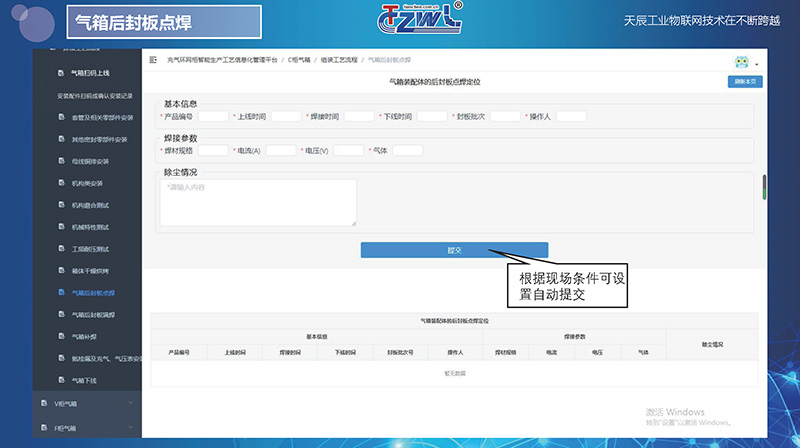Image resolution: width=800 pixels, height=448 pixels.
Task: Open the dropdown arrow beside the avatar
Action: click(x=757, y=64)
